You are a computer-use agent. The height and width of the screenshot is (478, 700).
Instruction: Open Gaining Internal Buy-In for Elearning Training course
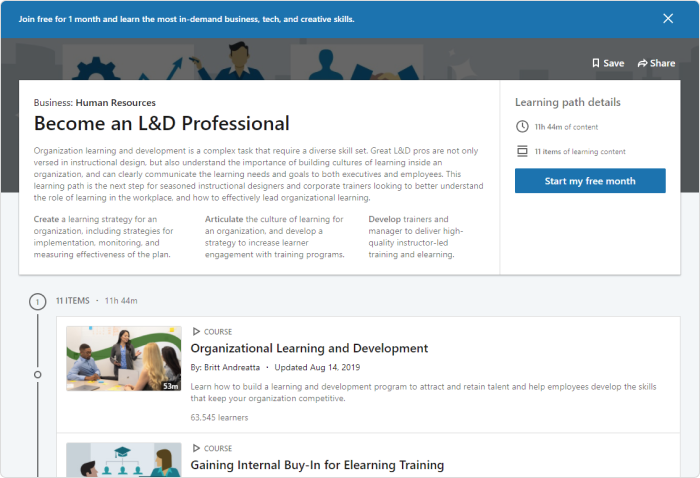pyautogui.click(x=317, y=465)
